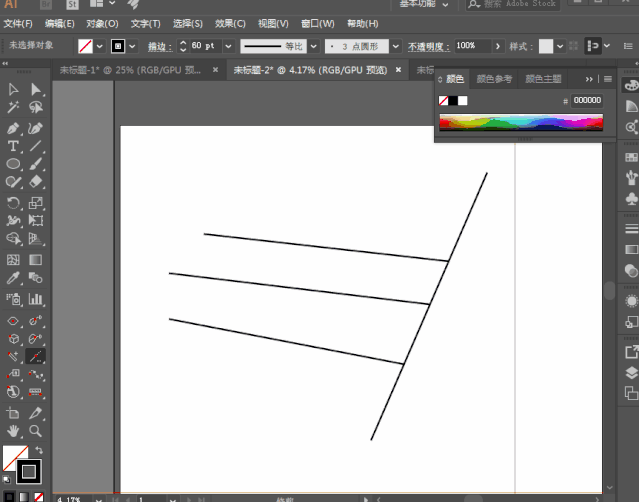Select the Ellipse tool
The height and width of the screenshot is (502, 639).
click(13, 164)
